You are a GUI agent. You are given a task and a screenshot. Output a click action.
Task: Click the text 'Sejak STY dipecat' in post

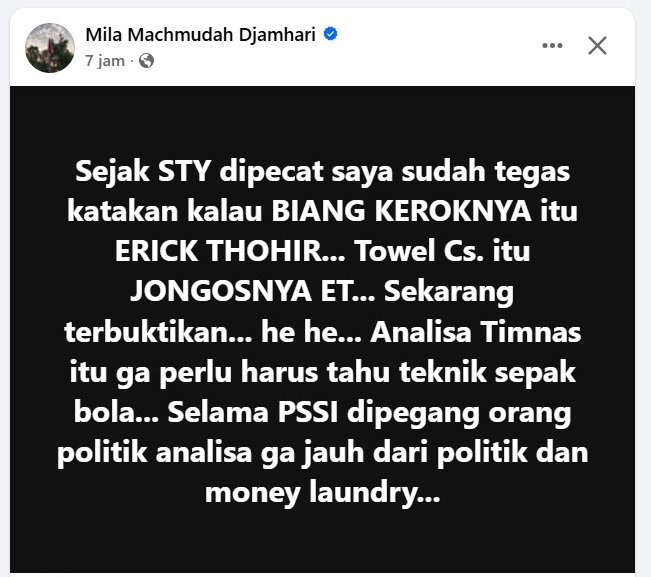coord(199,171)
